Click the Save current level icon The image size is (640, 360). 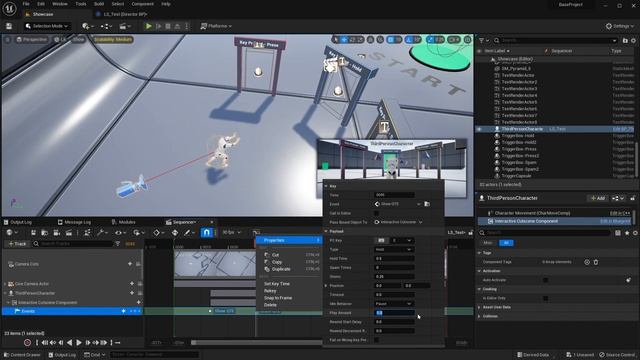9,26
